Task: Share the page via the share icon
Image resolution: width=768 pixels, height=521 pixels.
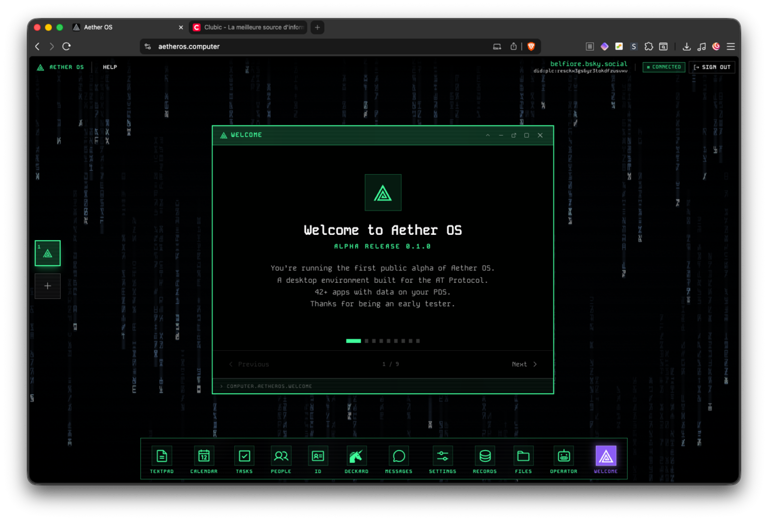Action: [x=513, y=47]
